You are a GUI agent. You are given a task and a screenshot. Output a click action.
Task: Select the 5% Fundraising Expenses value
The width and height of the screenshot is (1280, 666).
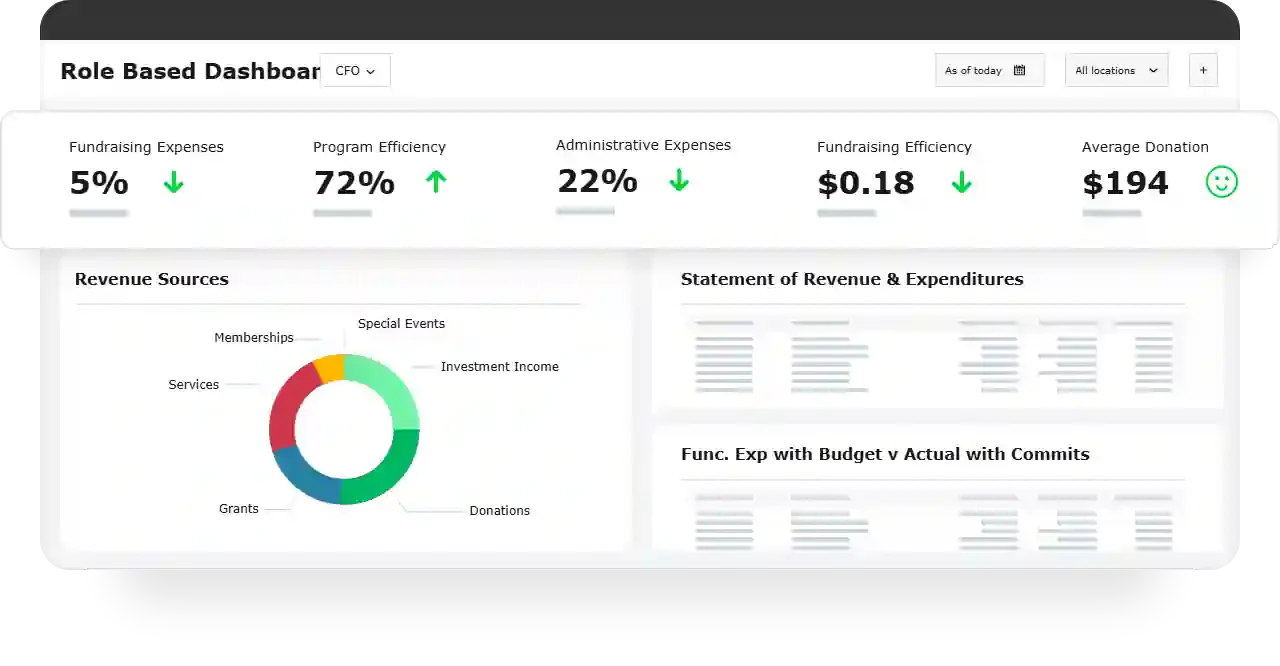click(99, 183)
